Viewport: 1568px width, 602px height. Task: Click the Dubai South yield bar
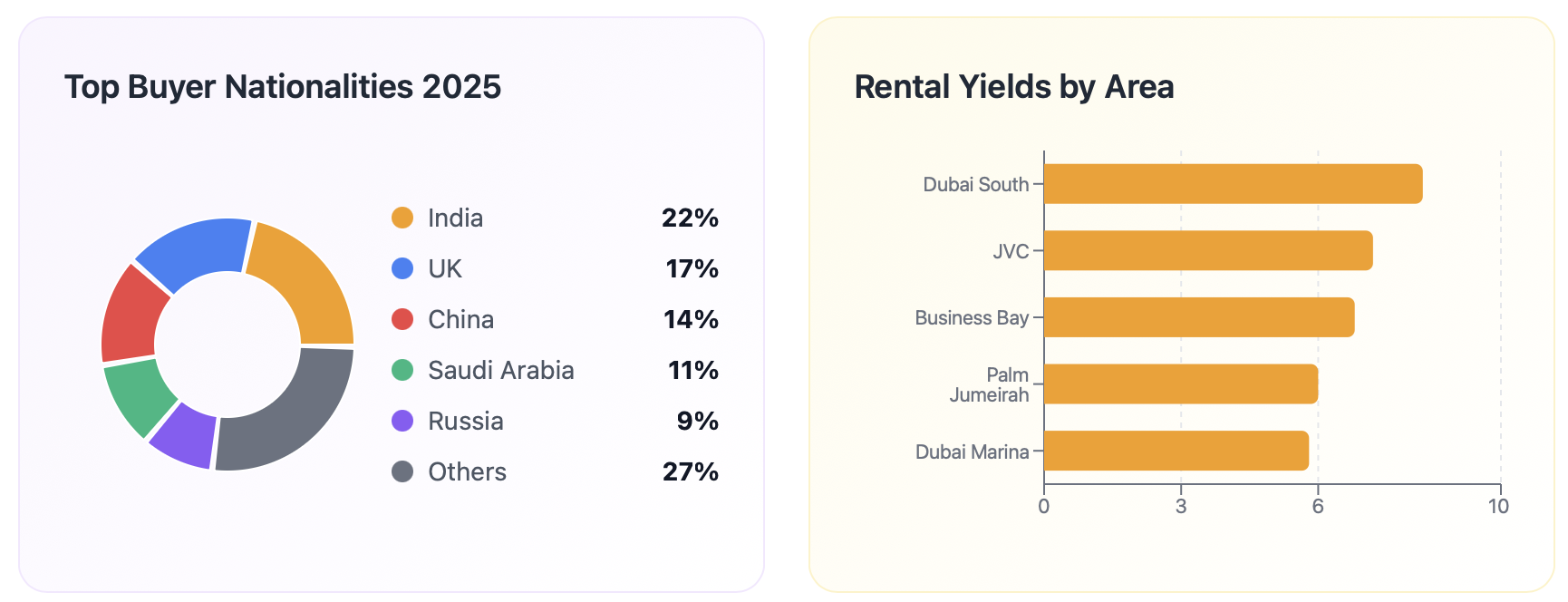click(1233, 184)
